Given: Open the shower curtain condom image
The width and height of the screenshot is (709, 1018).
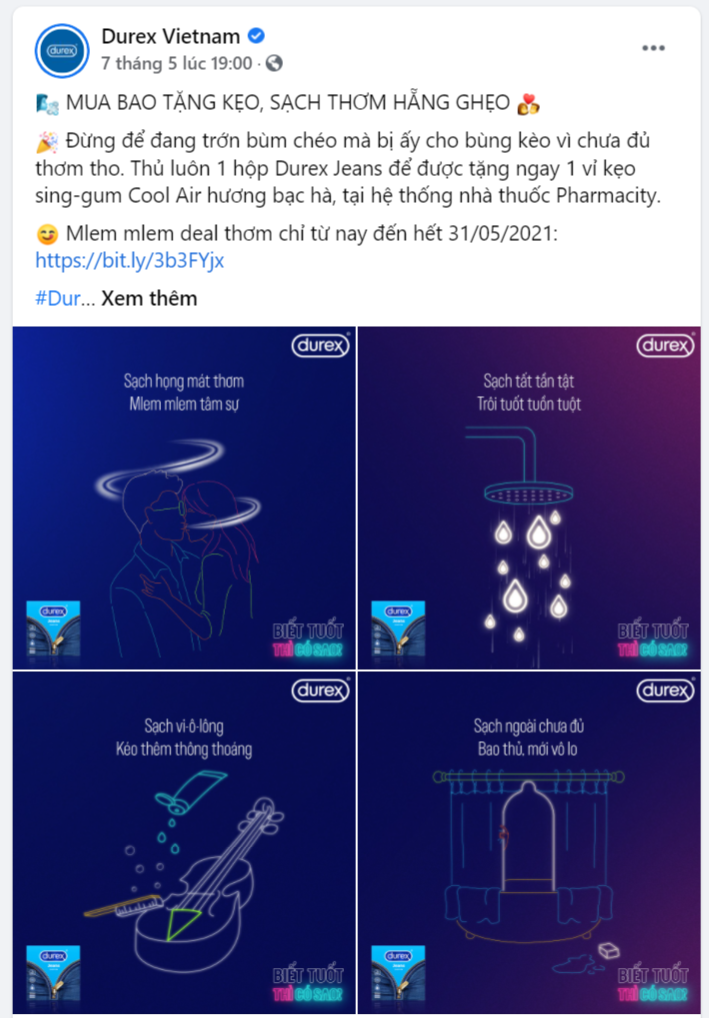Looking at the screenshot, I should (x=529, y=843).
